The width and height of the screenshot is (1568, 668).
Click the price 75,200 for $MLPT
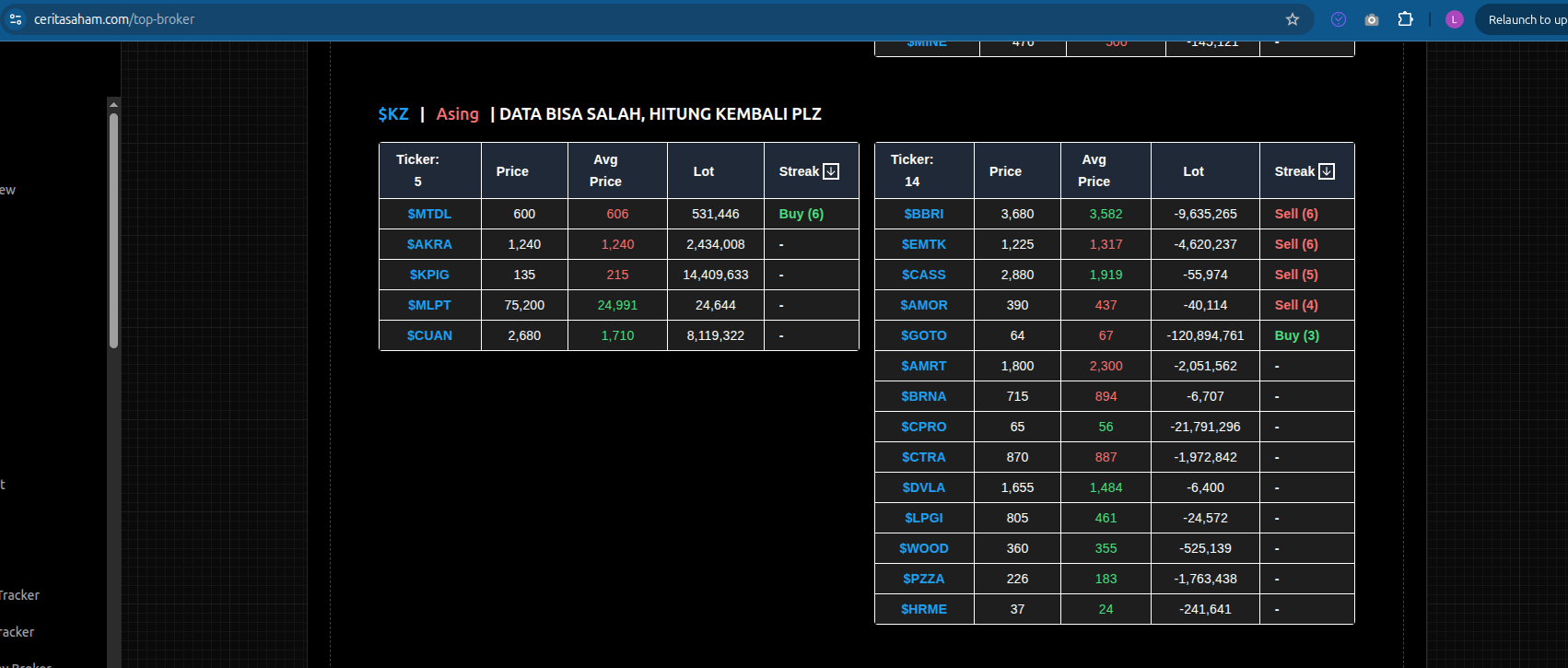pyautogui.click(x=524, y=305)
